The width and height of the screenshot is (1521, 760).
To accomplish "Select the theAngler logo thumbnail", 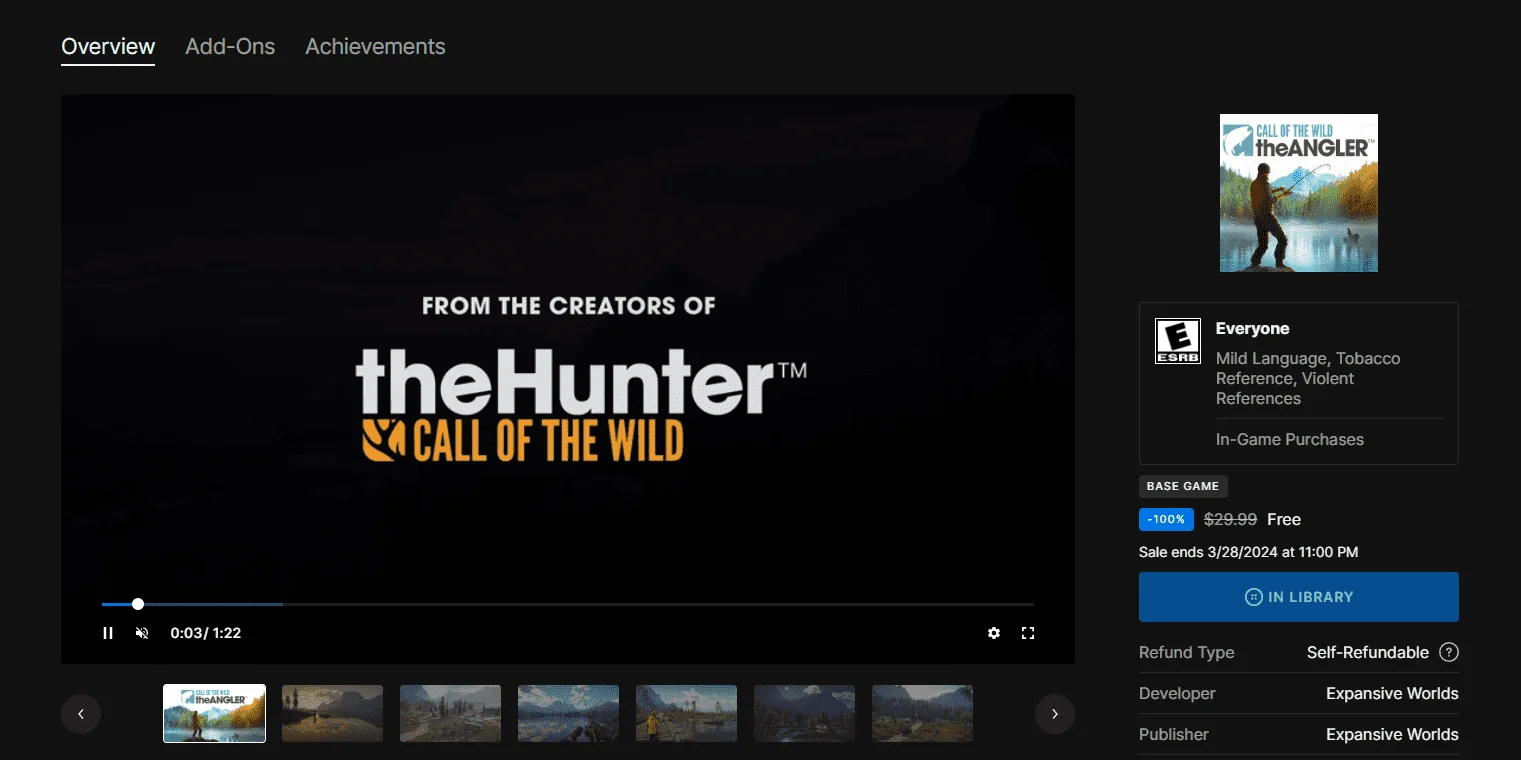I will tap(214, 713).
